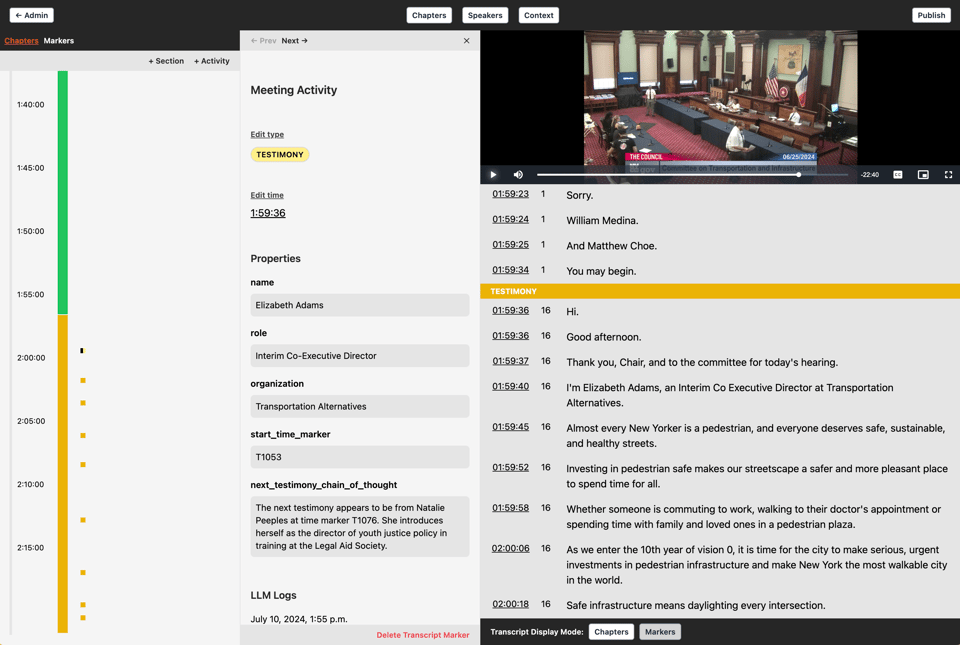Toggle closed captions on the video
Image resolution: width=960 pixels, height=645 pixels.
(x=898, y=175)
